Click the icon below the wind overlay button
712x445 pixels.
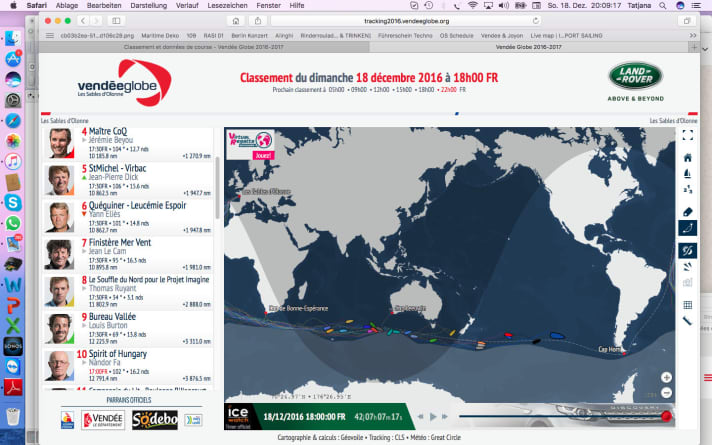coord(687,267)
